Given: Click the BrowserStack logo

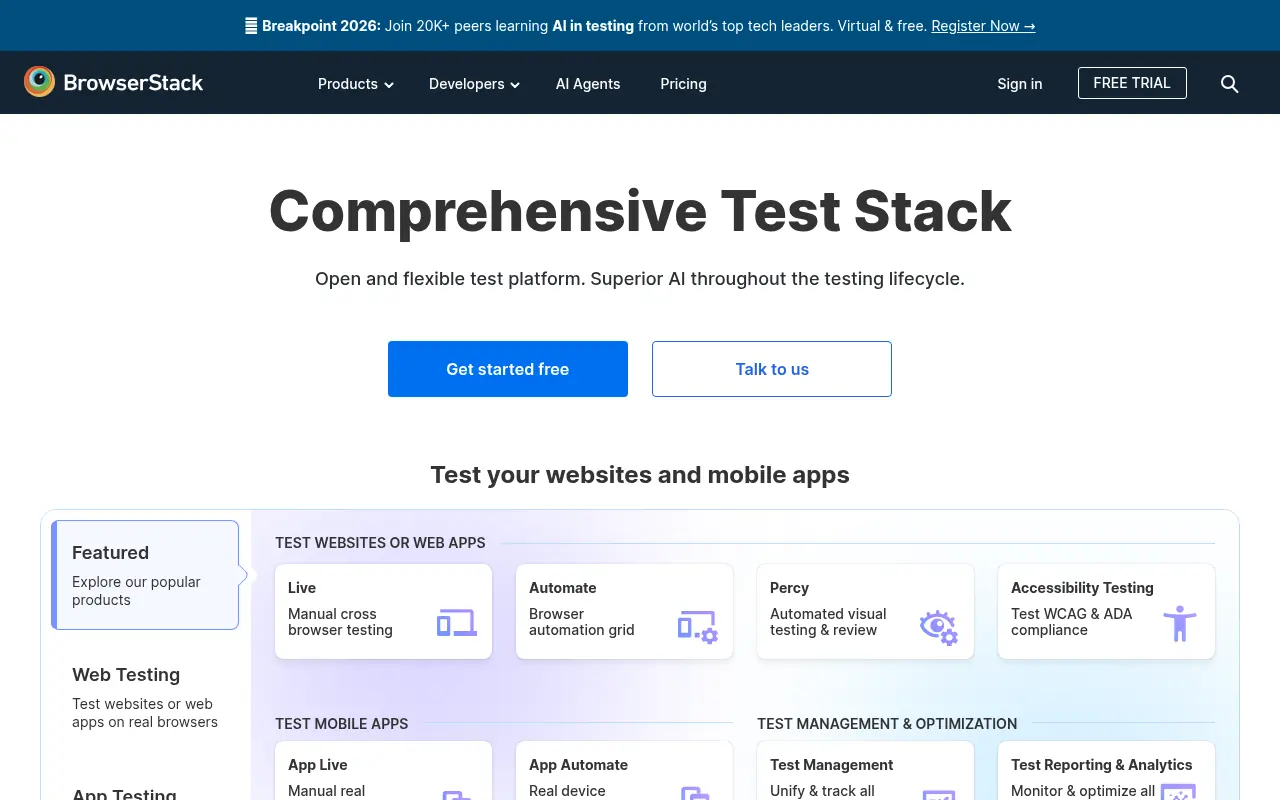Looking at the screenshot, I should tap(113, 82).
